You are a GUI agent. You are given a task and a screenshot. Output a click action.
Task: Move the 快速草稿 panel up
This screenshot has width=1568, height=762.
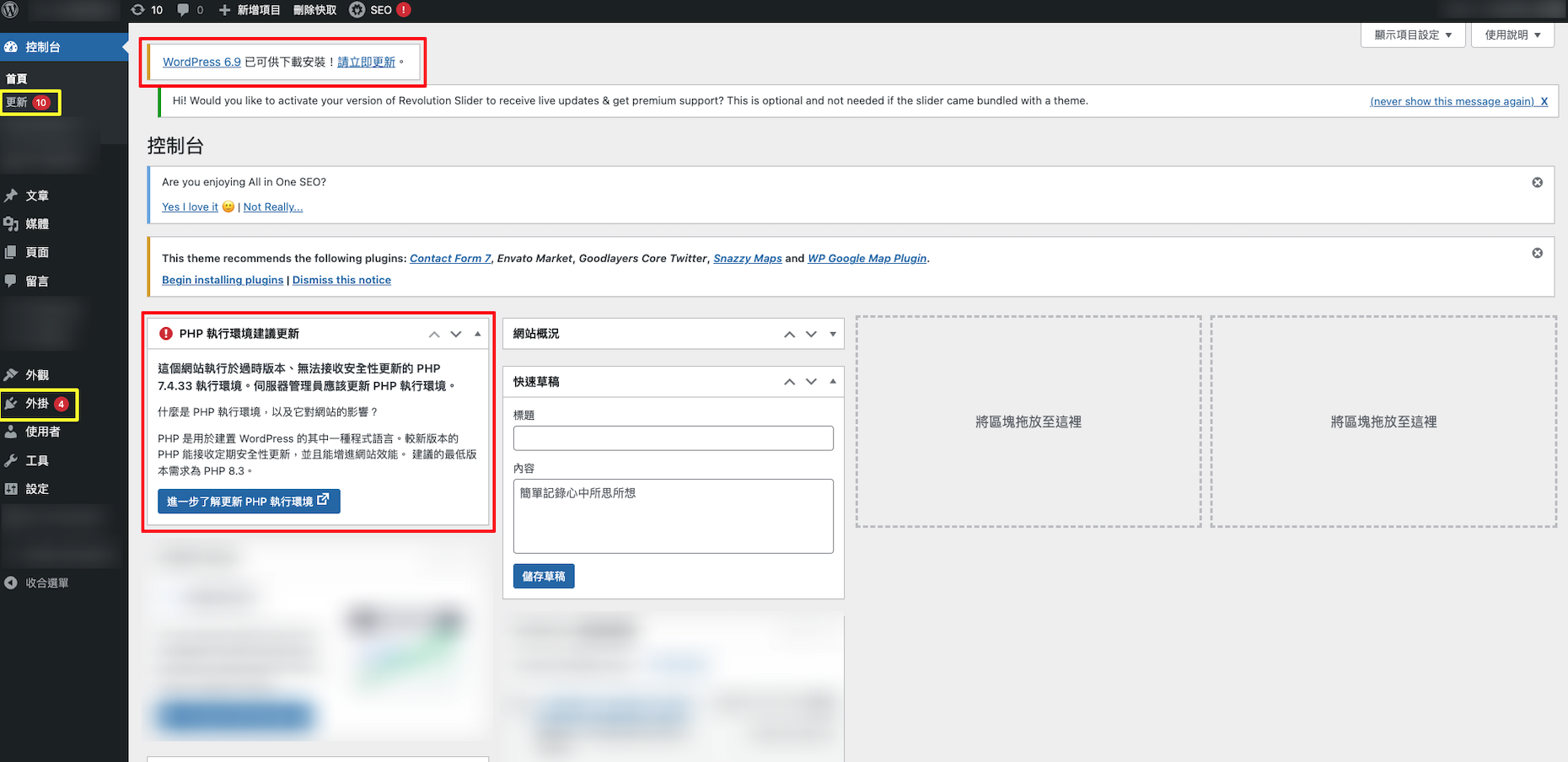pyautogui.click(x=789, y=382)
